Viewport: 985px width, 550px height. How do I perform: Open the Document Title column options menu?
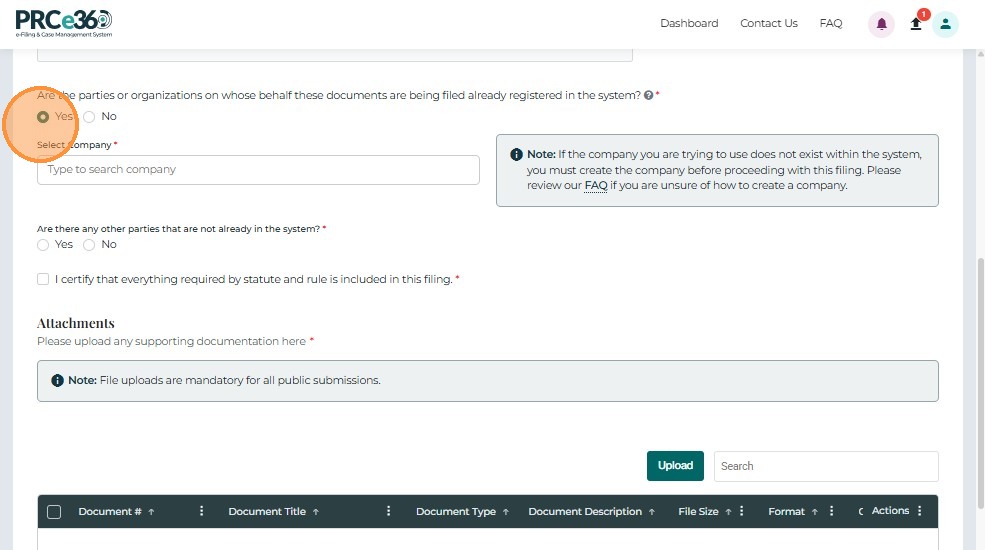point(388,511)
